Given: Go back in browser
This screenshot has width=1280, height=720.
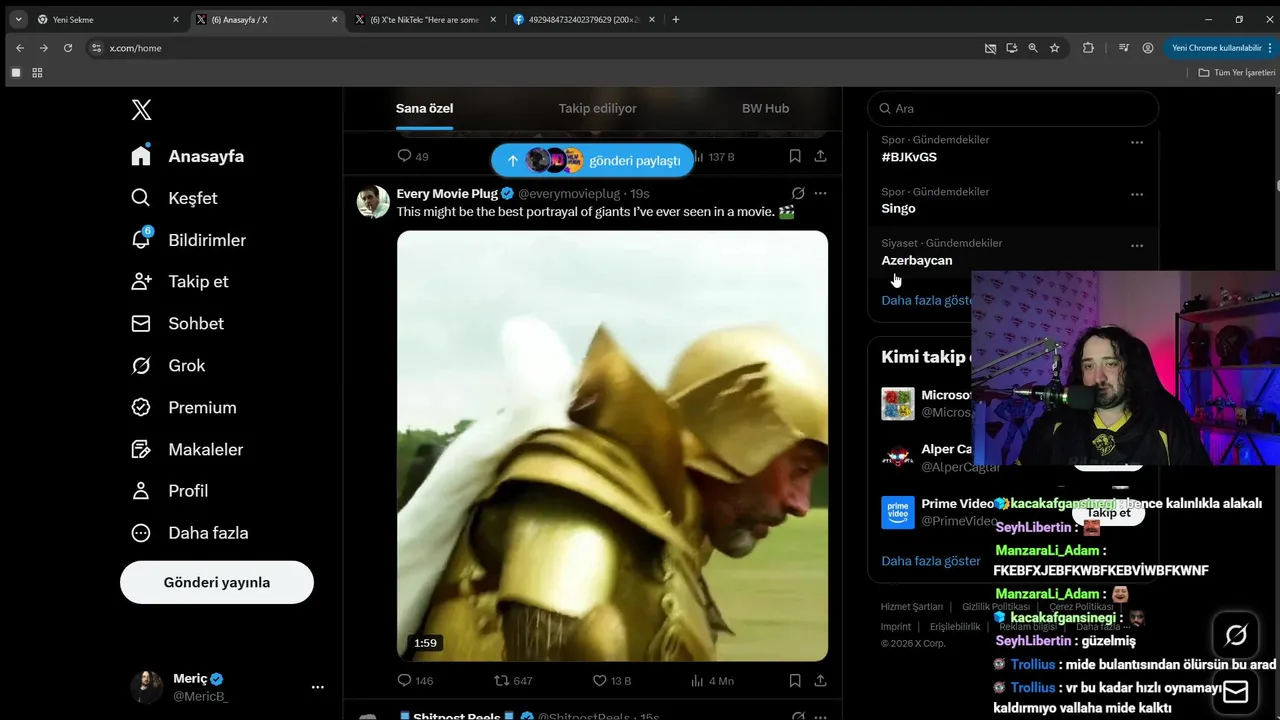Looking at the screenshot, I should point(20,48).
